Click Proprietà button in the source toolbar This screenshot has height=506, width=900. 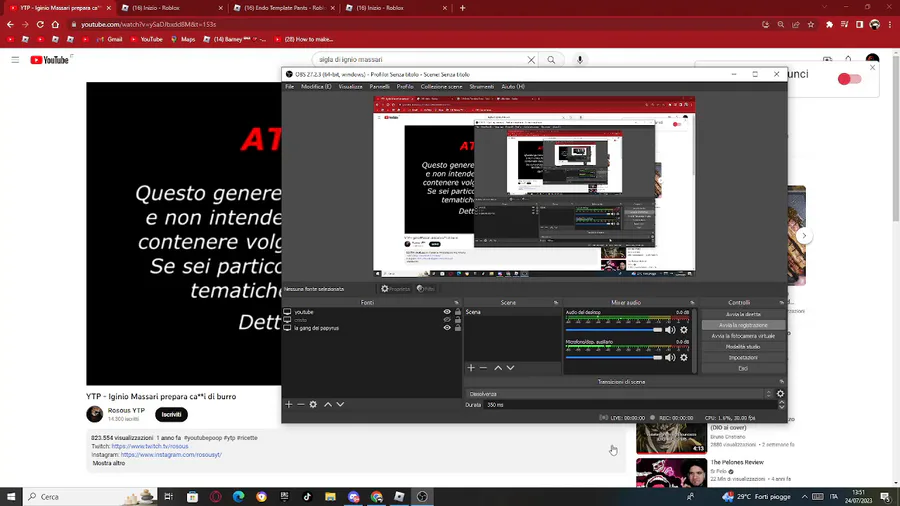[x=395, y=289]
